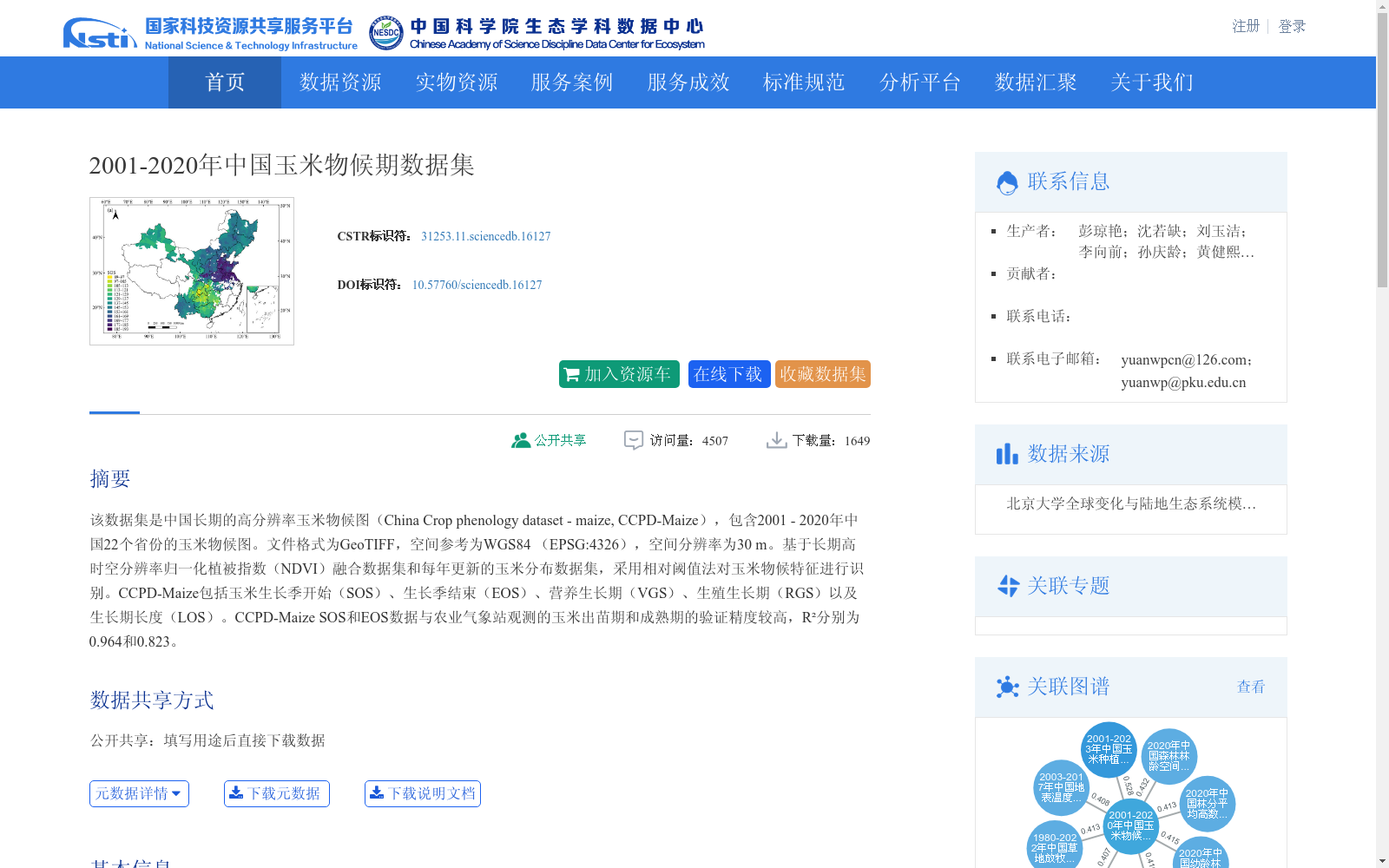Click the visit count comment icon
Viewport: 1389px width, 868px height.
point(634,440)
